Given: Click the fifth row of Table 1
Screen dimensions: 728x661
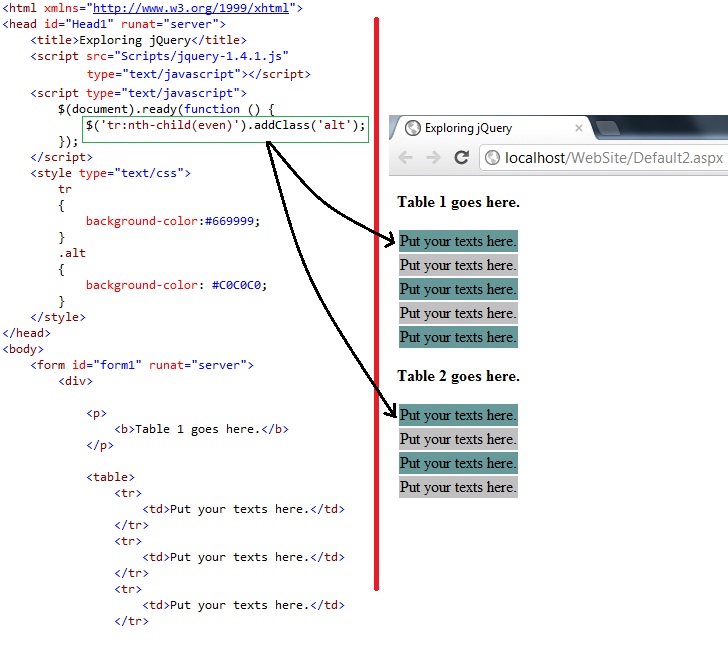Looking at the screenshot, I should 458,337.
